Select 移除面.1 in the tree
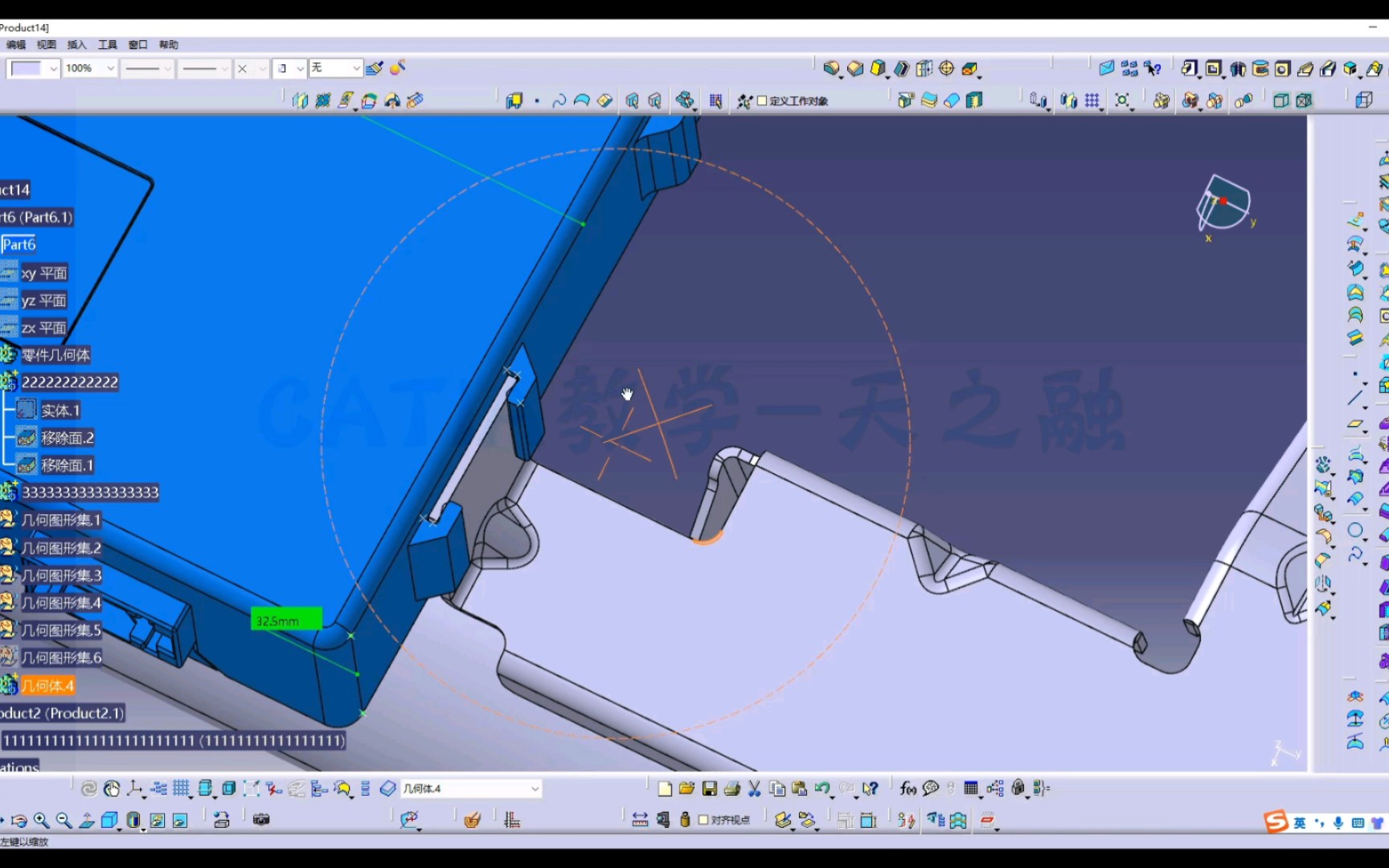1389x868 pixels. [68, 465]
